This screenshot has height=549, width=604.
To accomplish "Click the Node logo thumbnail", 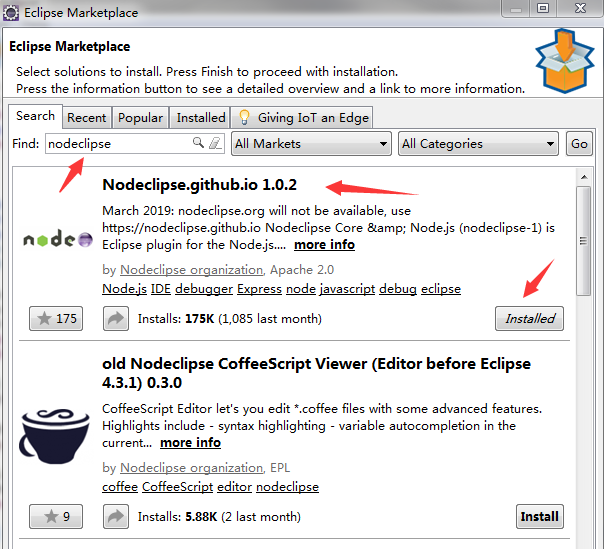I will pos(58,239).
